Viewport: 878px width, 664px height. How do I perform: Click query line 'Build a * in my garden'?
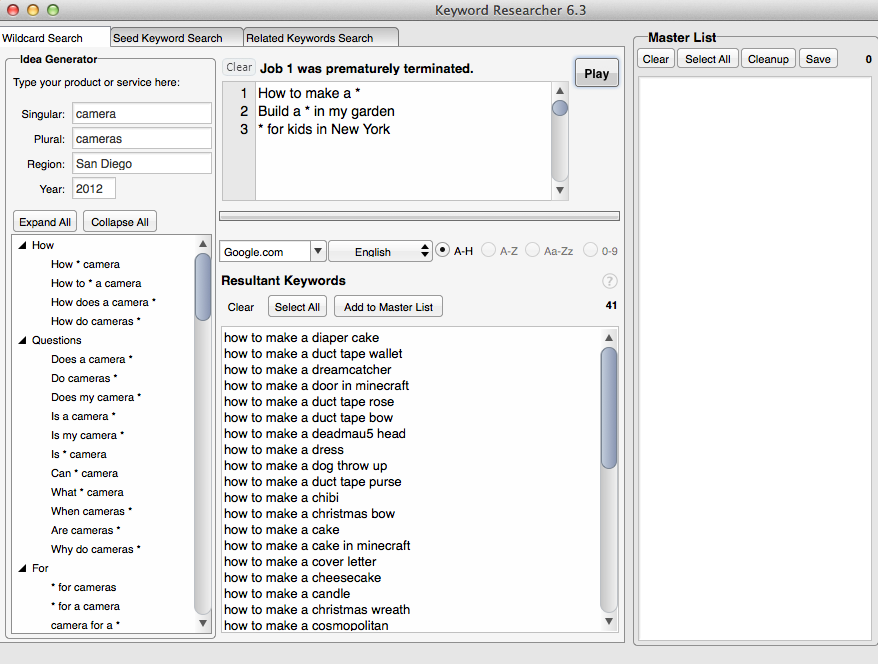[326, 111]
